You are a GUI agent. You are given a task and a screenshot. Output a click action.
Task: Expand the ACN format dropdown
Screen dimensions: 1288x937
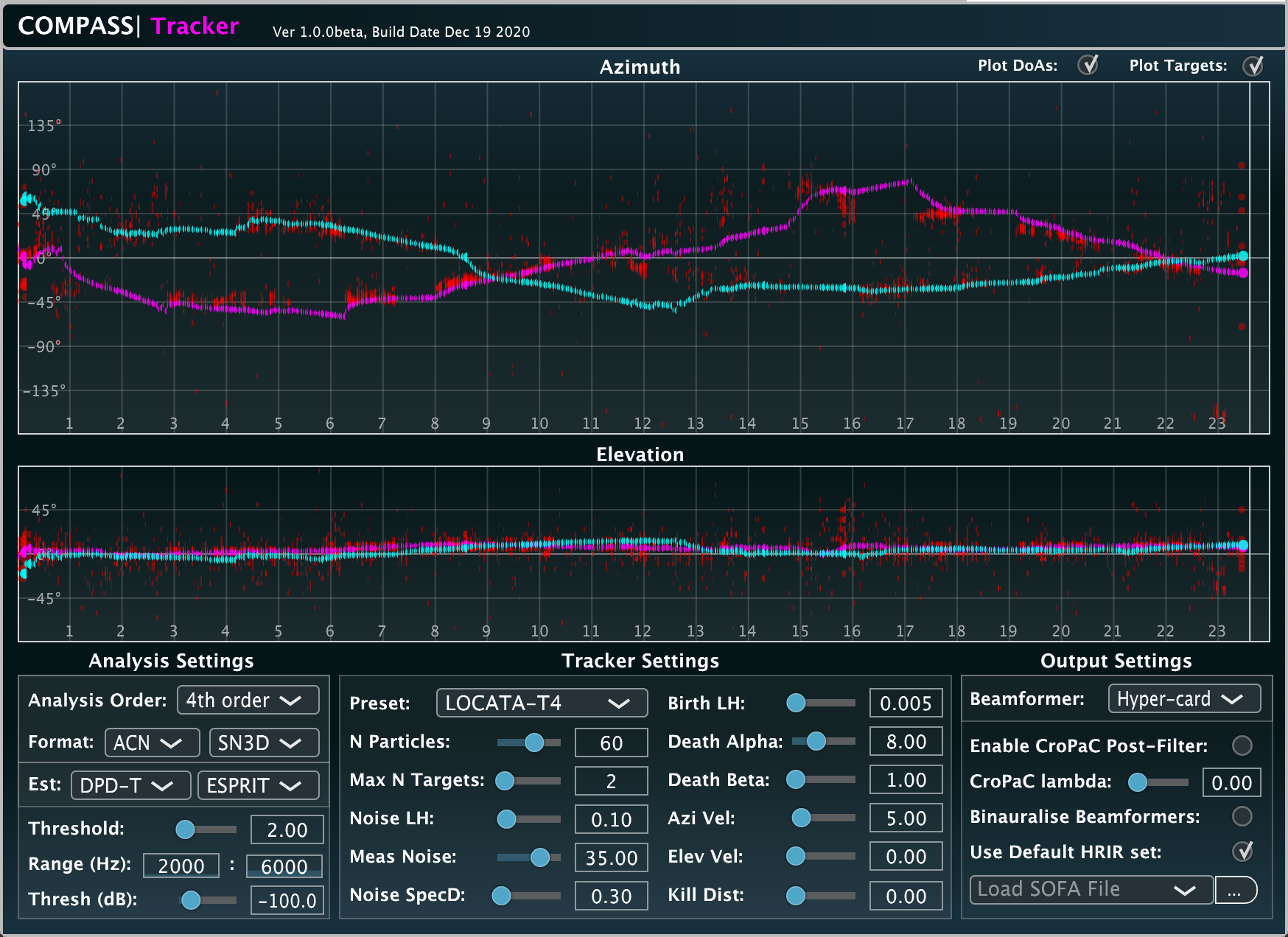[152, 743]
